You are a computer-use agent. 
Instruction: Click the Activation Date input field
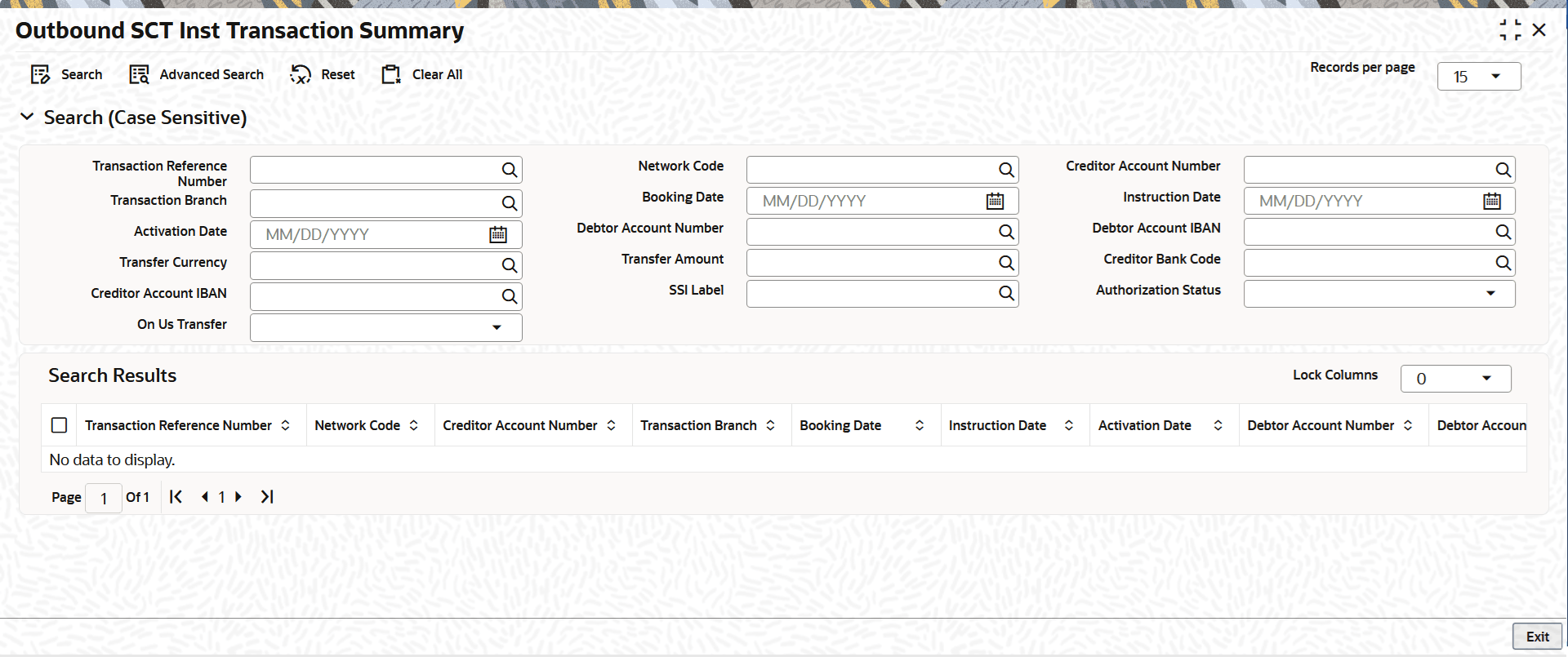point(386,235)
